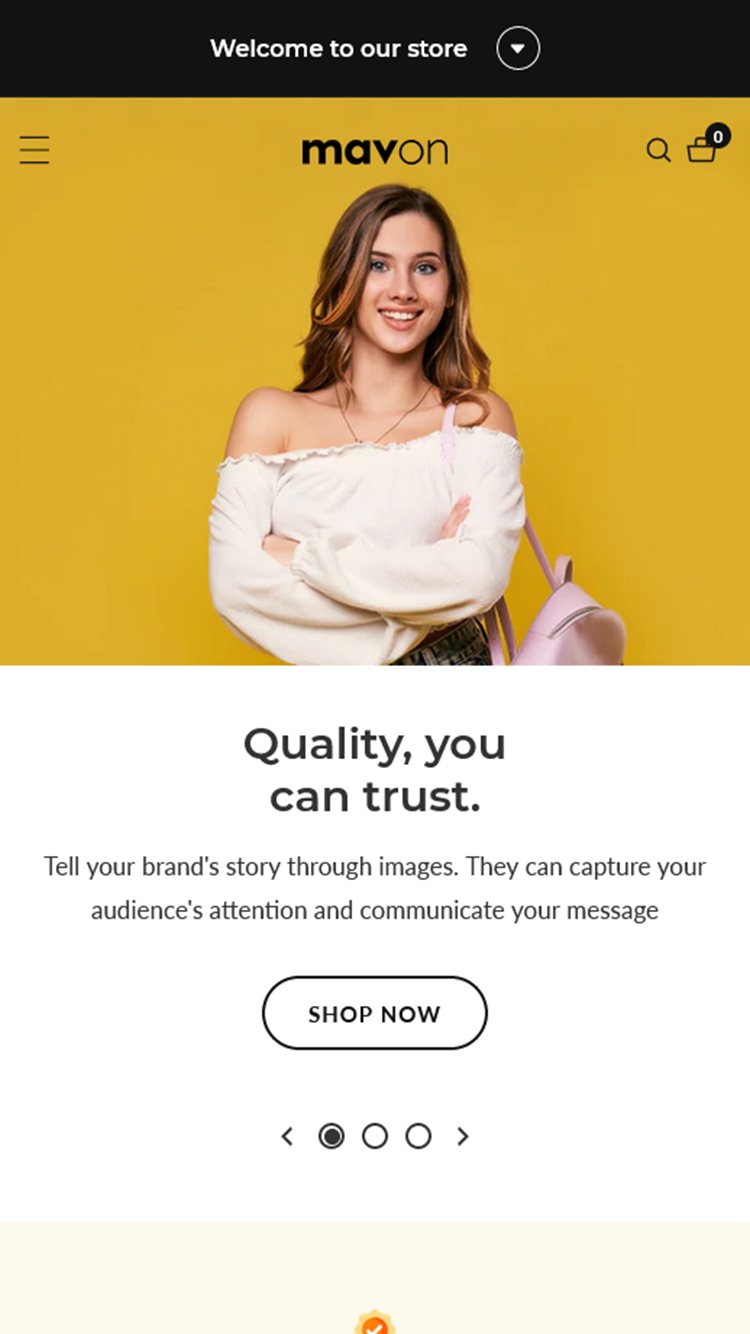Select the first slide indicator dot
This screenshot has width=750, height=1334.
pos(331,1136)
